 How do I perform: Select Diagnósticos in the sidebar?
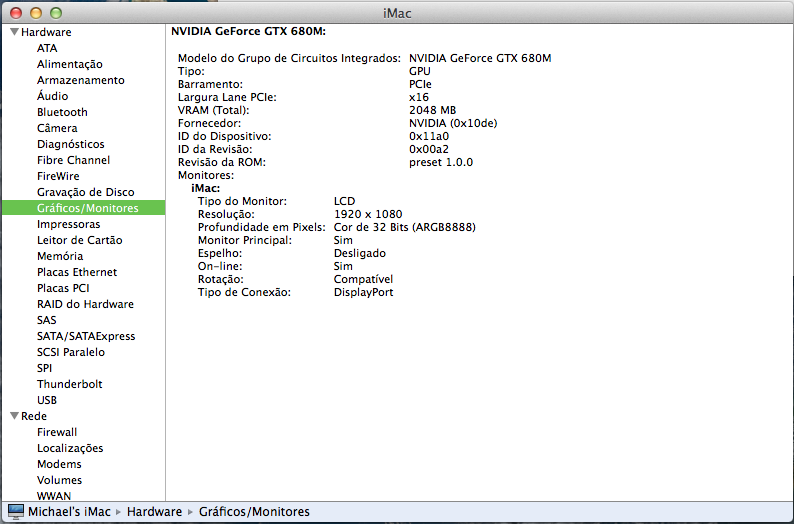tap(70, 144)
